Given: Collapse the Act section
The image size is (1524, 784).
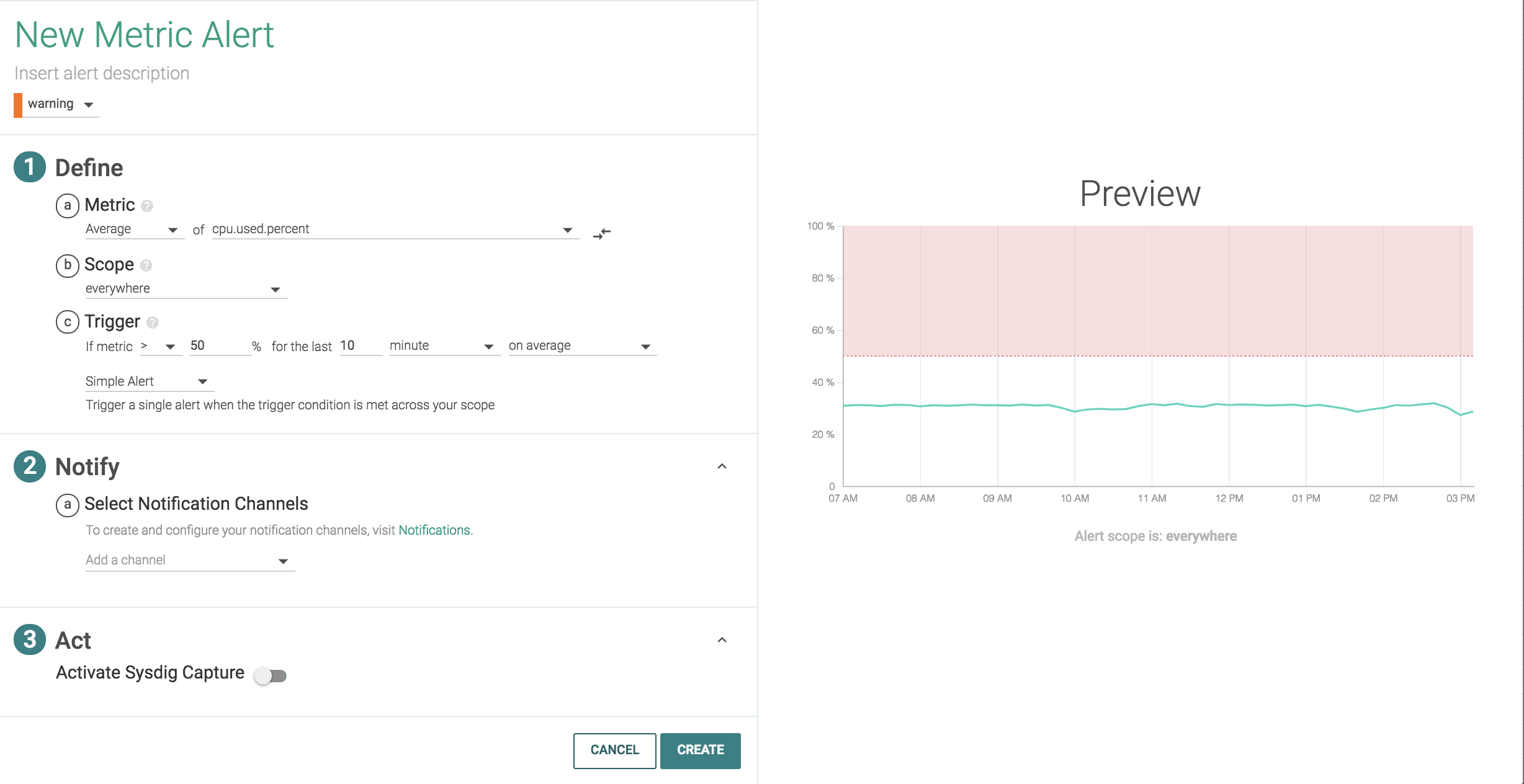Looking at the screenshot, I should tap(722, 640).
